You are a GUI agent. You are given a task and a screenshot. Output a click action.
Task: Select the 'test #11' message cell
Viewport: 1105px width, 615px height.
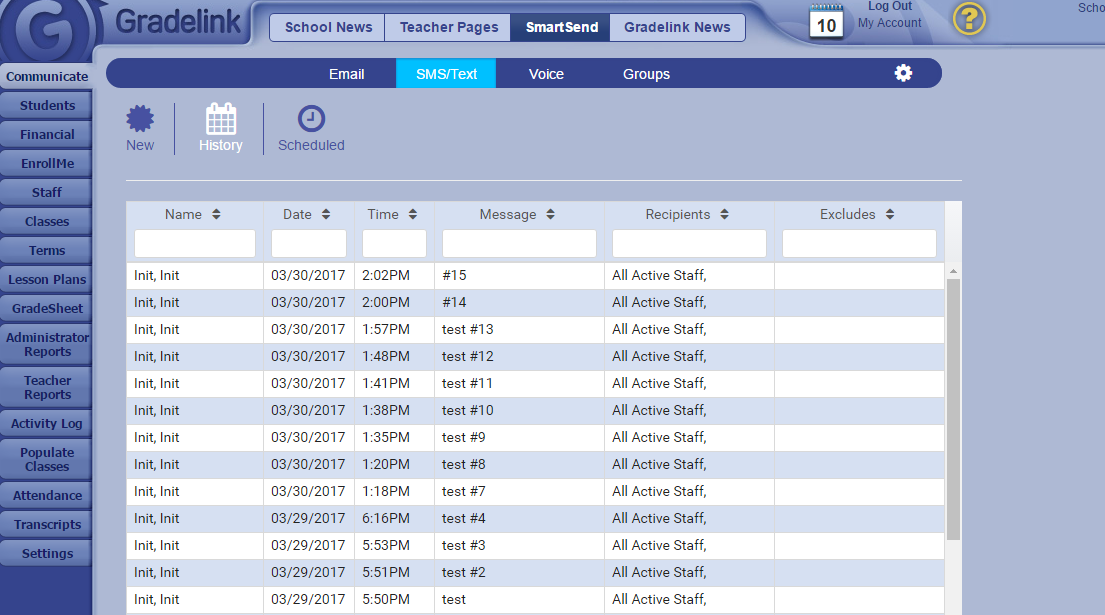(519, 383)
